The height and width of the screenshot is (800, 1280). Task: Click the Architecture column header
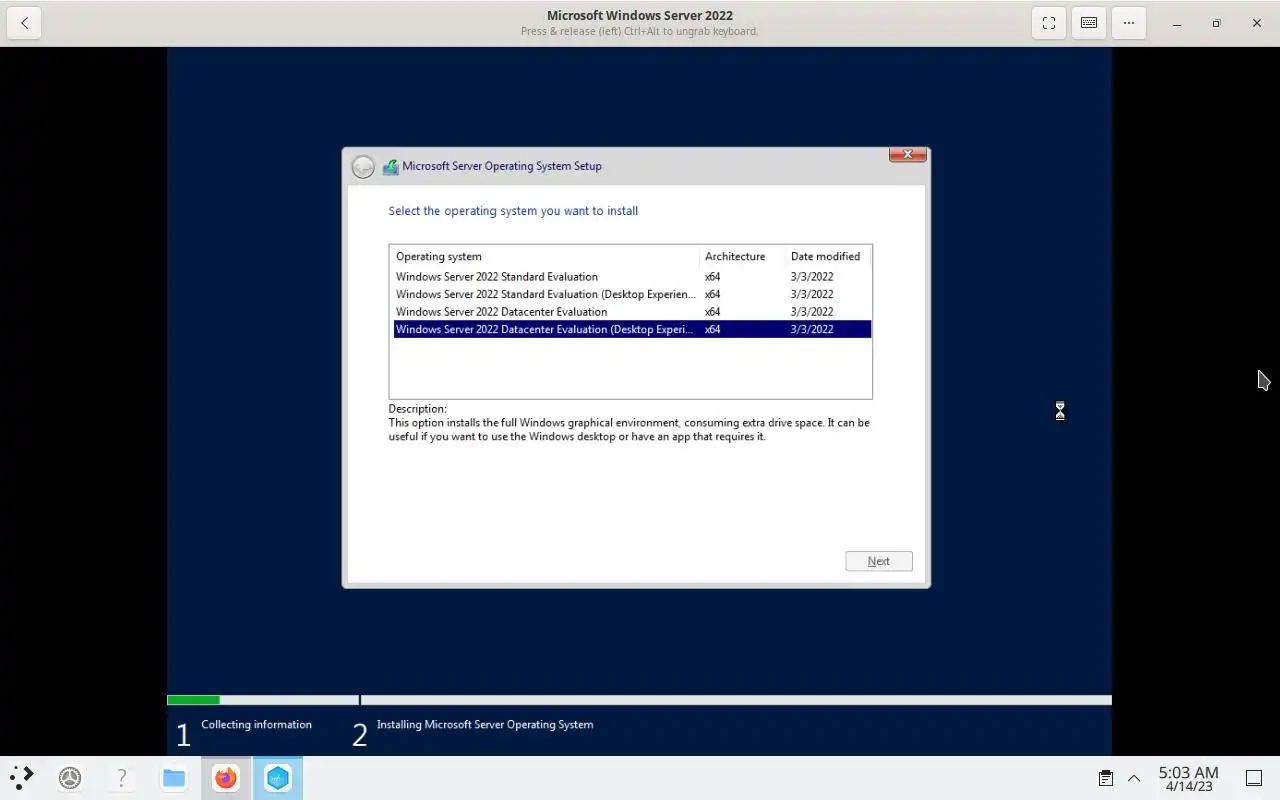click(x=742, y=256)
